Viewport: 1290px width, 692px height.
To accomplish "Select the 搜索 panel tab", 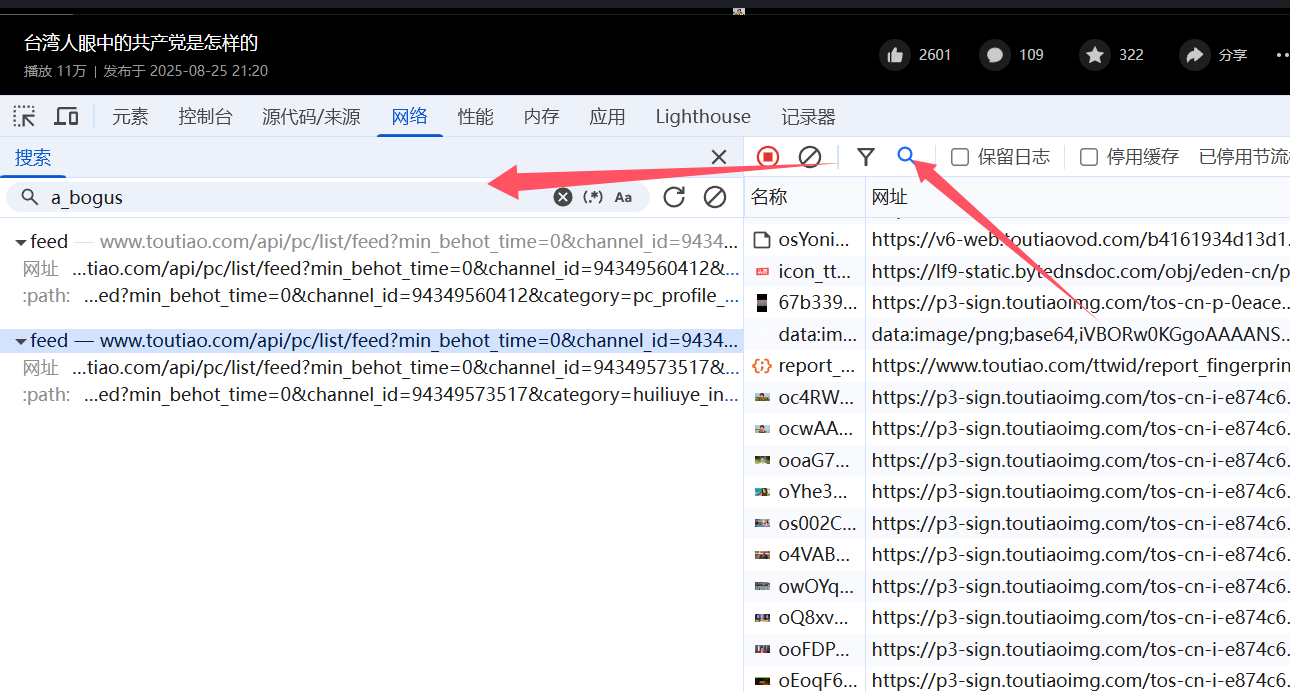I will coord(33,157).
